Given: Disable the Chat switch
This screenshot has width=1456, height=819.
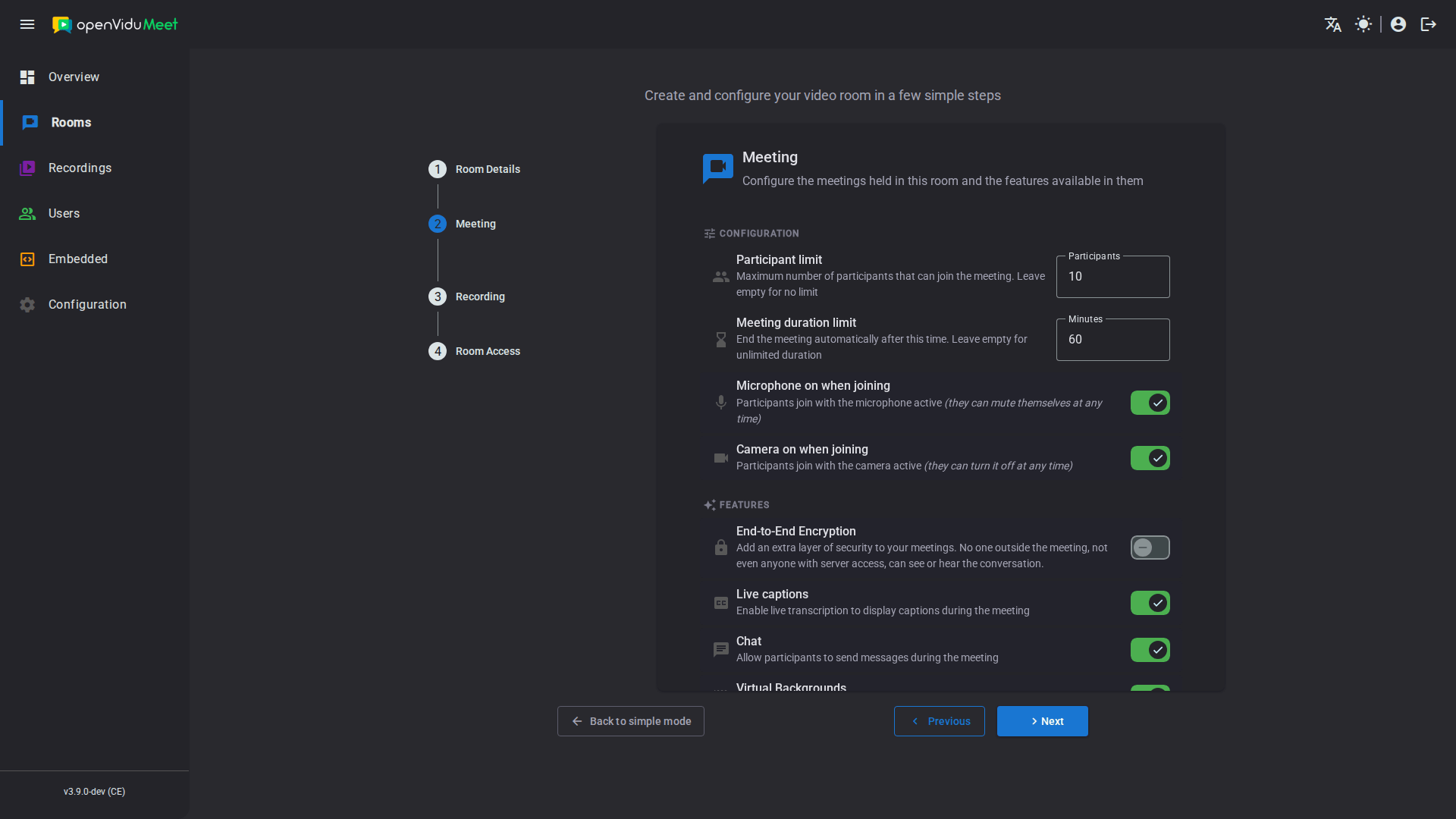Looking at the screenshot, I should [1150, 650].
